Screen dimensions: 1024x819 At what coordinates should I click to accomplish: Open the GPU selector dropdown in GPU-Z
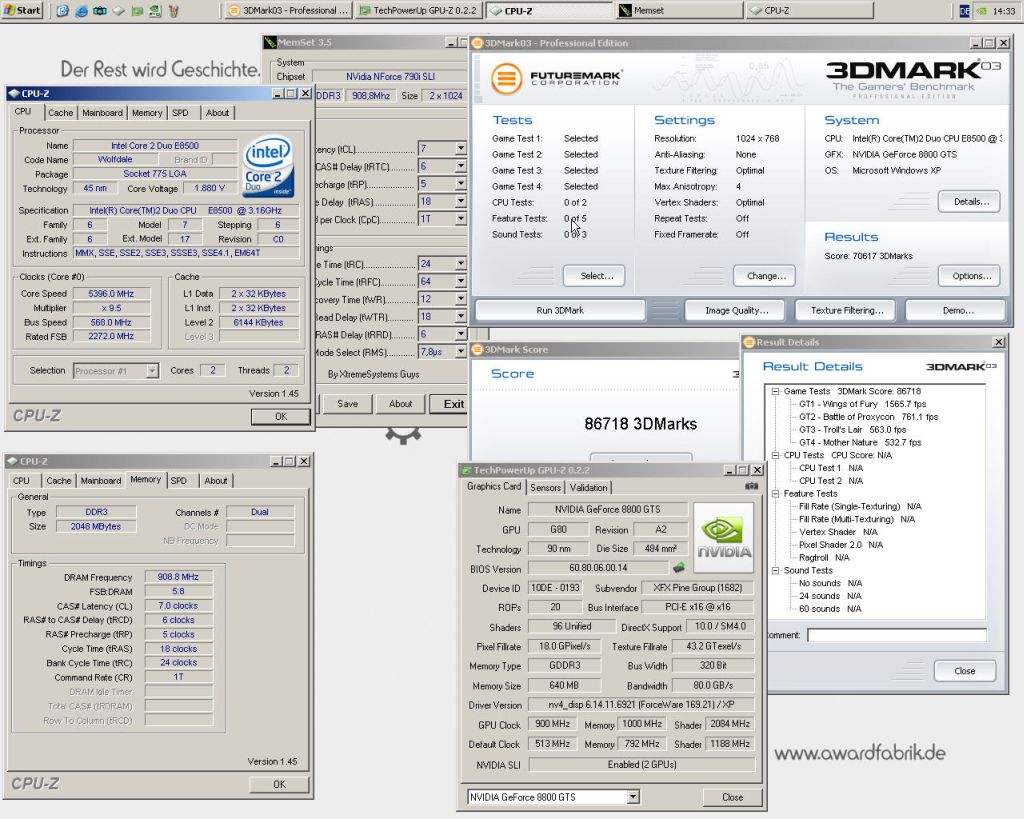point(633,797)
